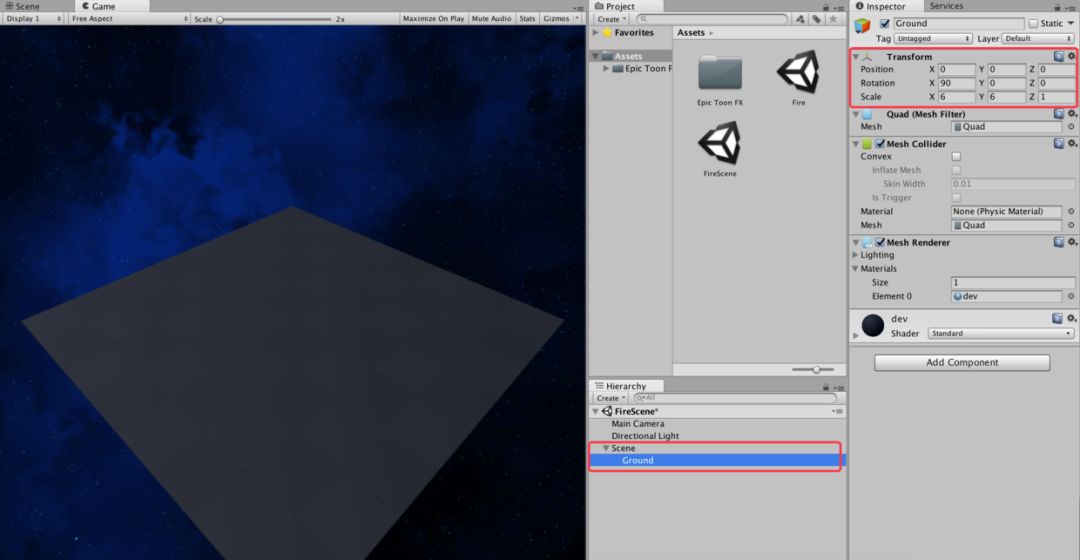Open the Transform component help icon
Viewport: 1080px width, 560px height.
click(1059, 56)
